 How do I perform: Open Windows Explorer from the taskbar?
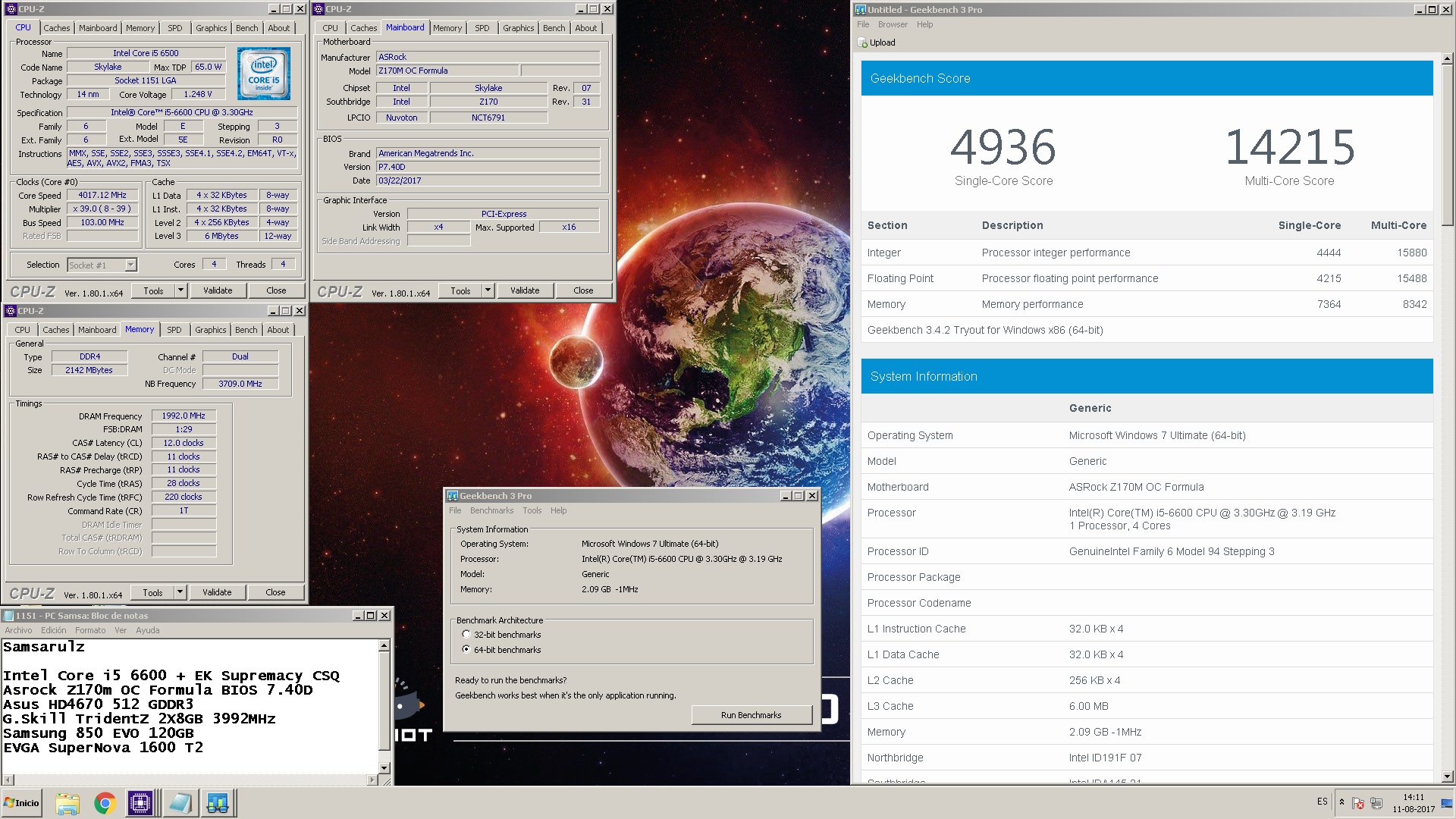coord(67,803)
